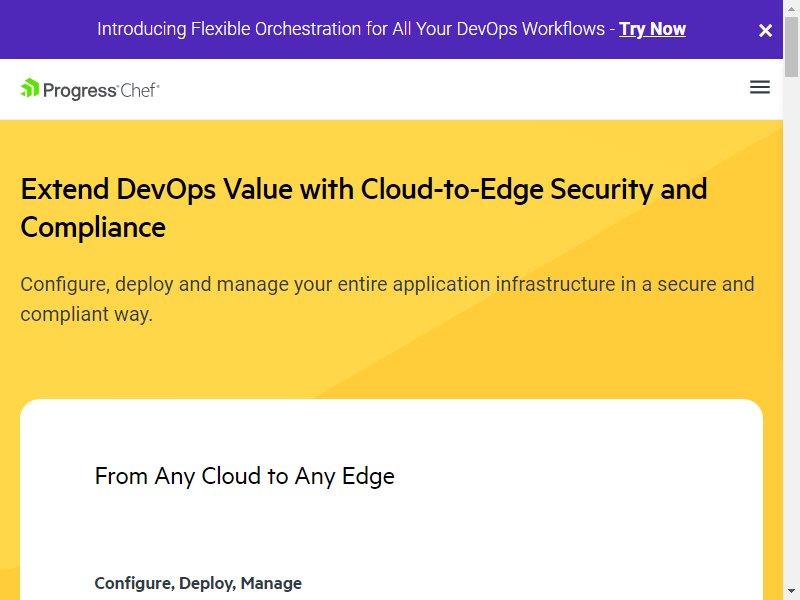Open the hamburger navigation menu
This screenshot has height=600, width=800.
(760, 87)
